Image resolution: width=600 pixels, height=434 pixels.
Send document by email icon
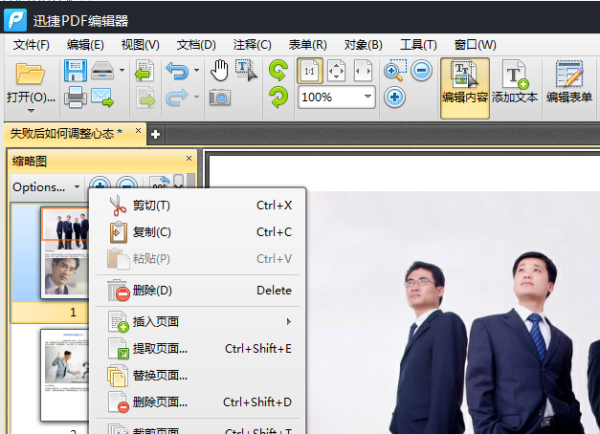(x=102, y=97)
